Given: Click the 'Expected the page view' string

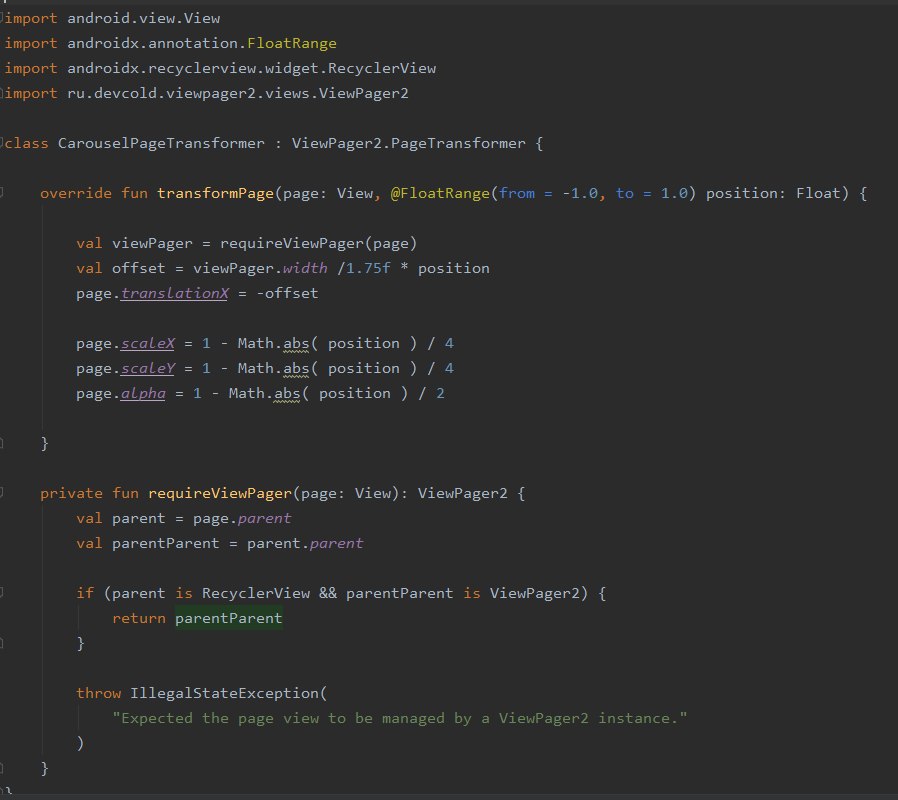Looking at the screenshot, I should [x=399, y=719].
